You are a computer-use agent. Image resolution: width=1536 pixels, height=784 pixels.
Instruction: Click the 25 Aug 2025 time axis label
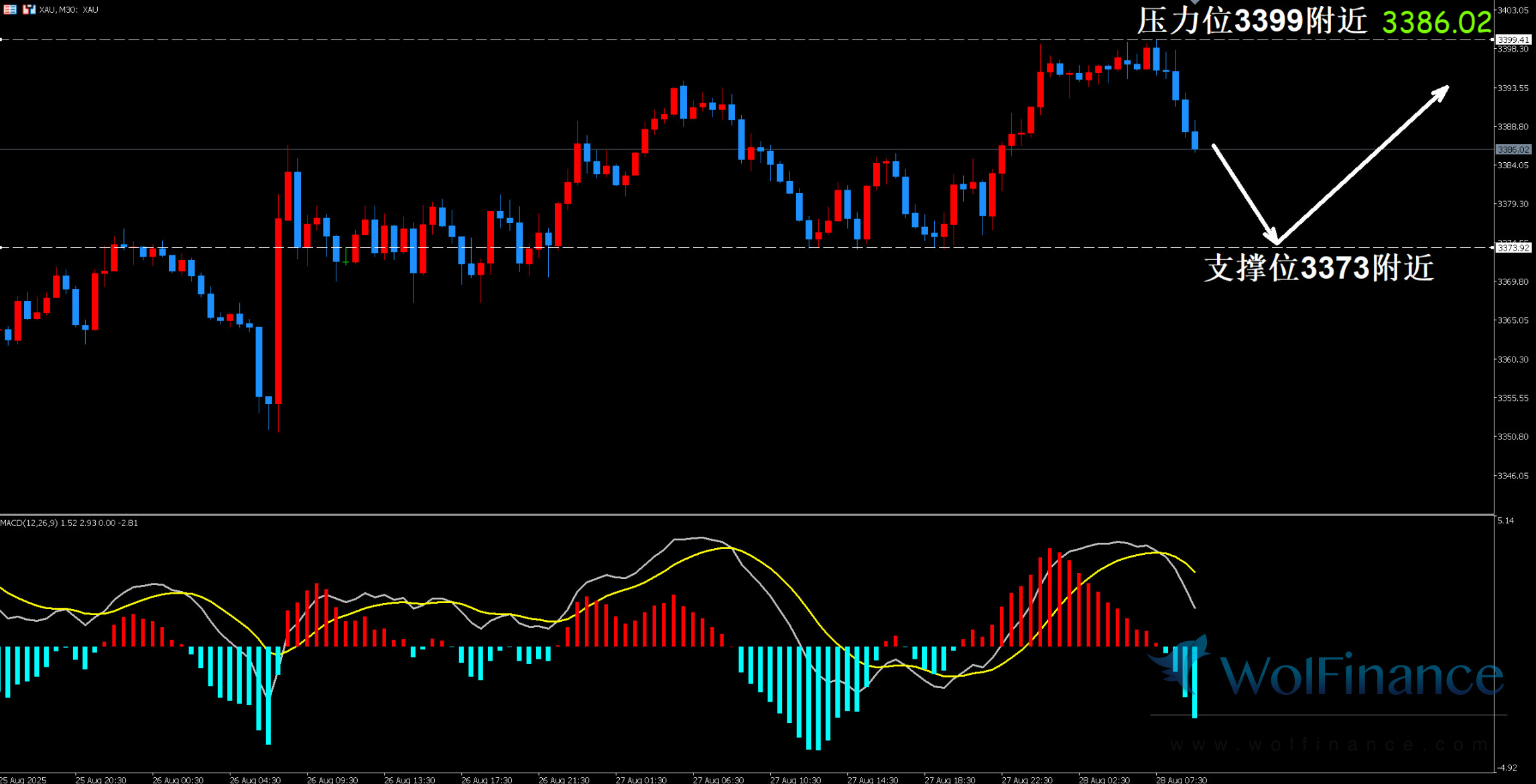click(x=23, y=780)
